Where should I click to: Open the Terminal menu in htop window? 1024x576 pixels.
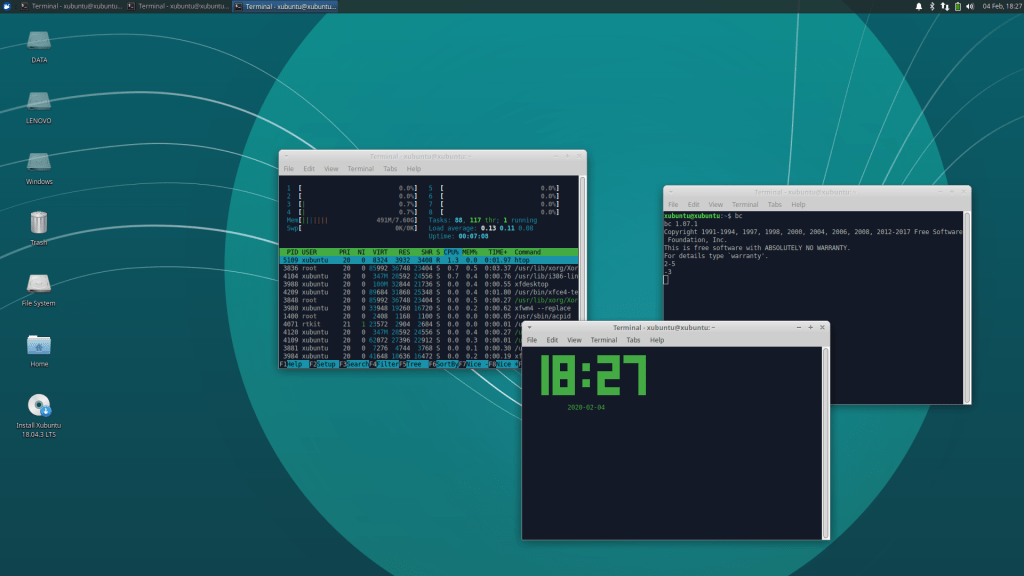coord(360,169)
